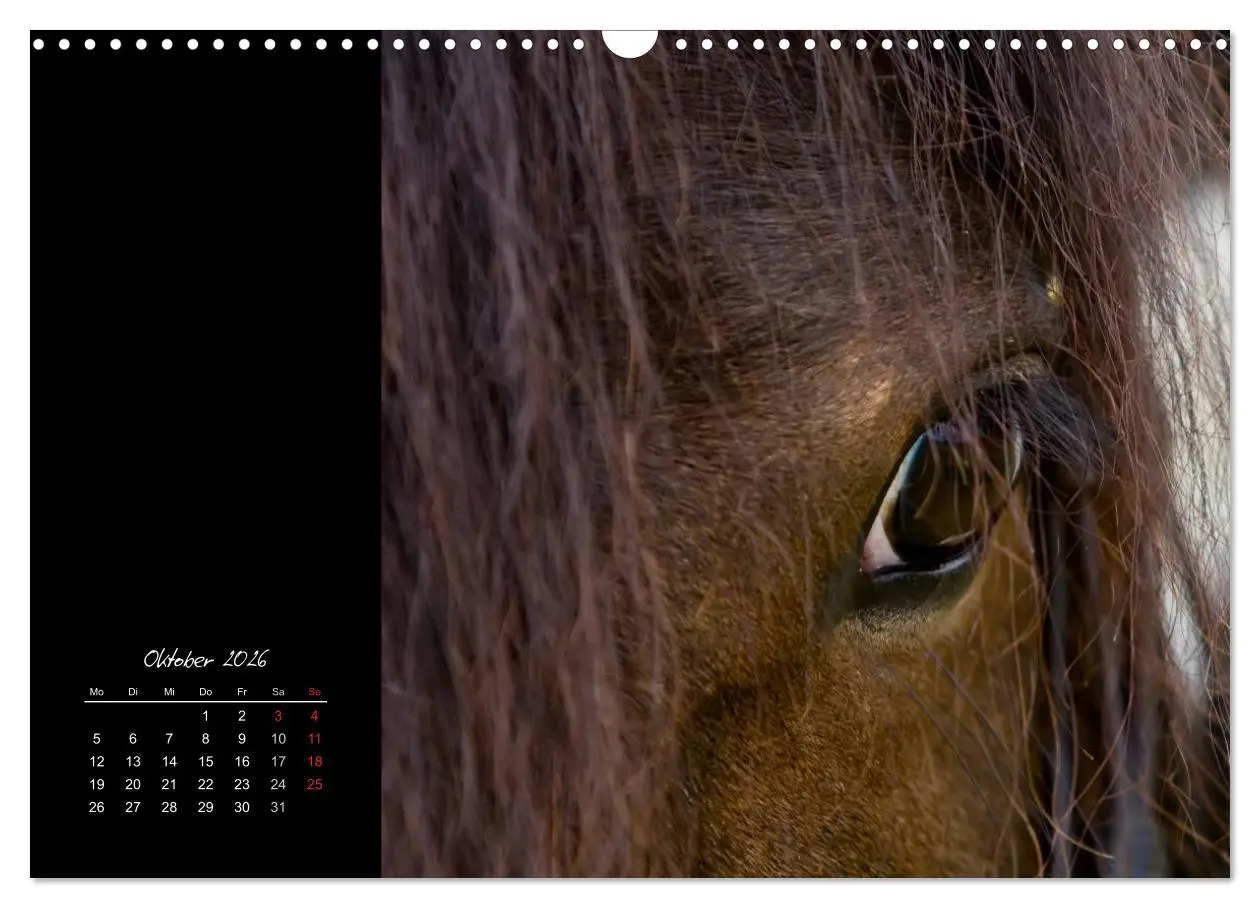1260x908 pixels.
Task: Click the white divider line above the dates
Action: (206, 702)
